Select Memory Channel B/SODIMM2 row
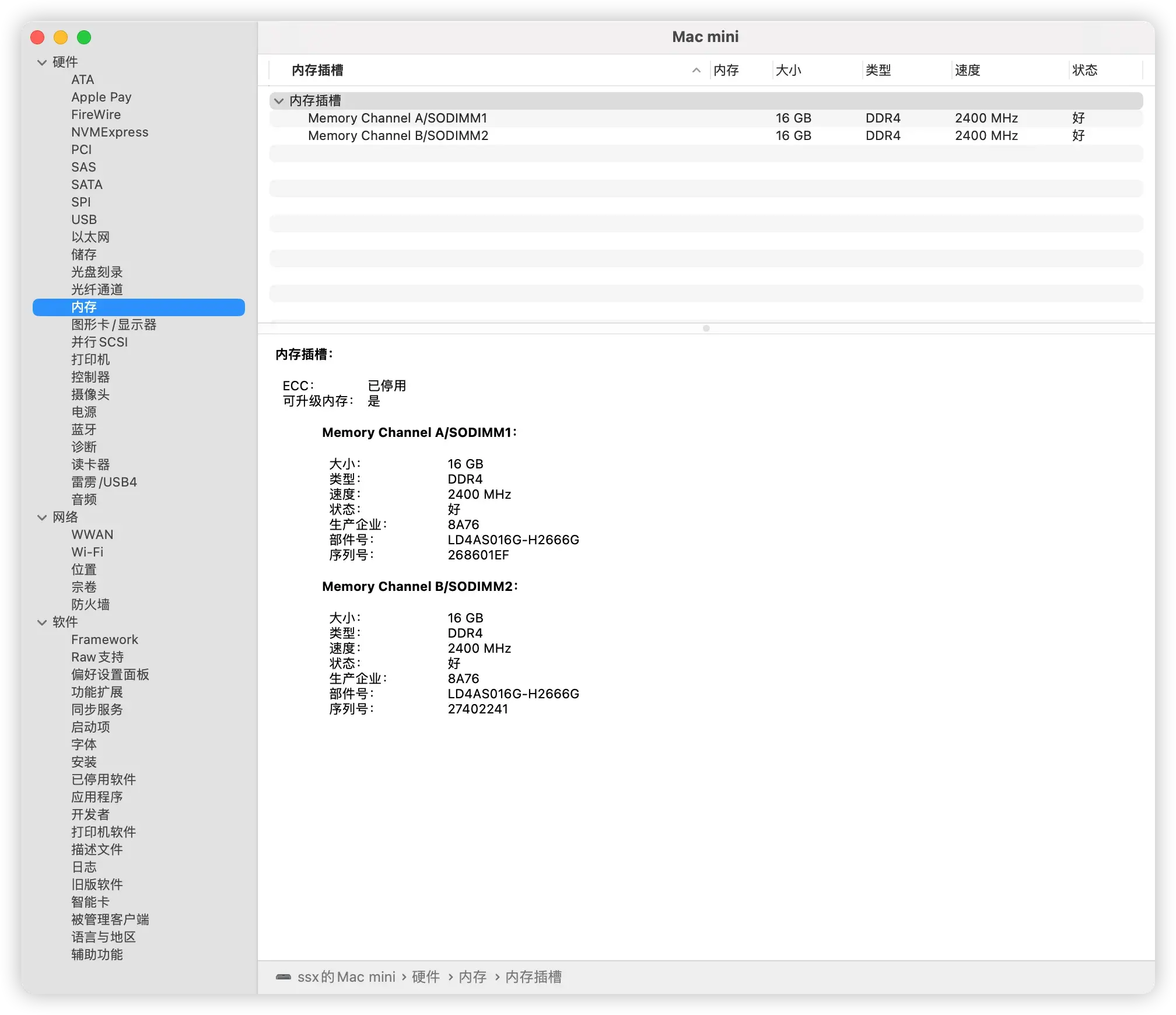 click(398, 136)
